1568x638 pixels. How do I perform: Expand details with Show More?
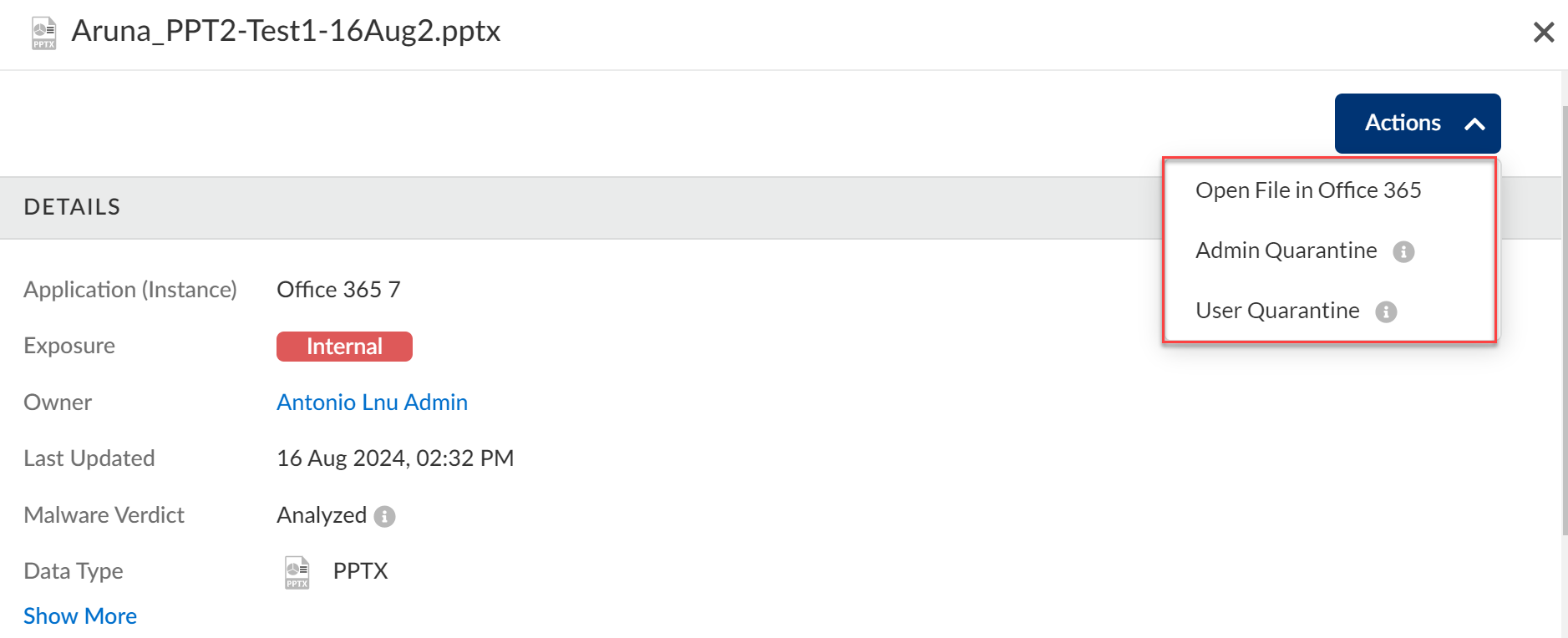(80, 616)
